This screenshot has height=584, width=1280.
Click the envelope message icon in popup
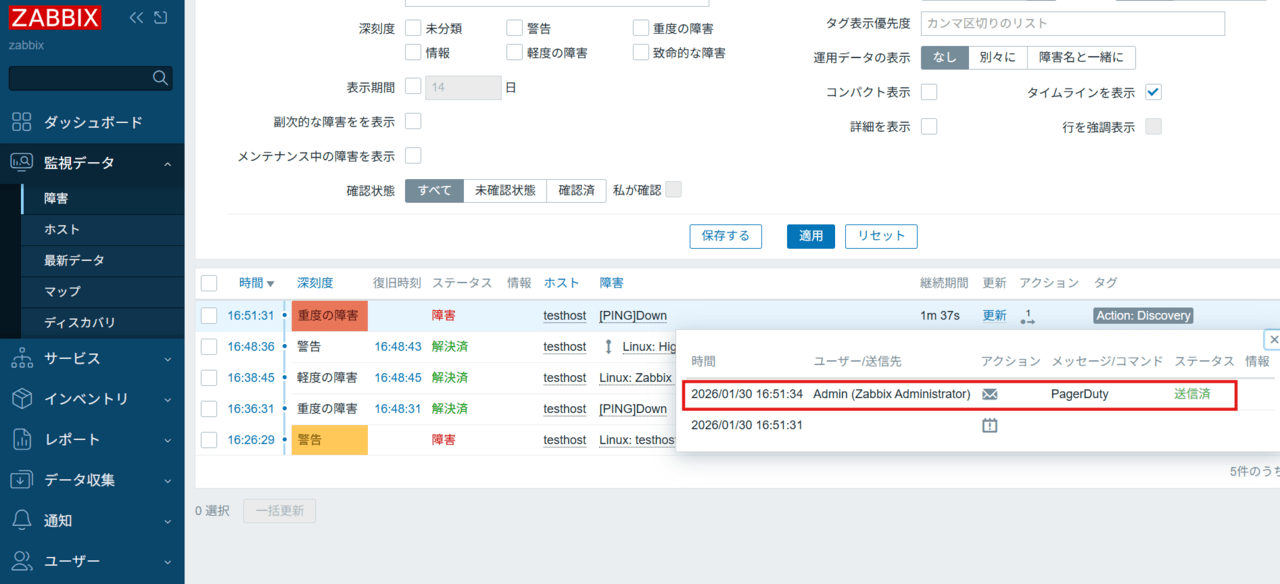[x=990, y=394]
